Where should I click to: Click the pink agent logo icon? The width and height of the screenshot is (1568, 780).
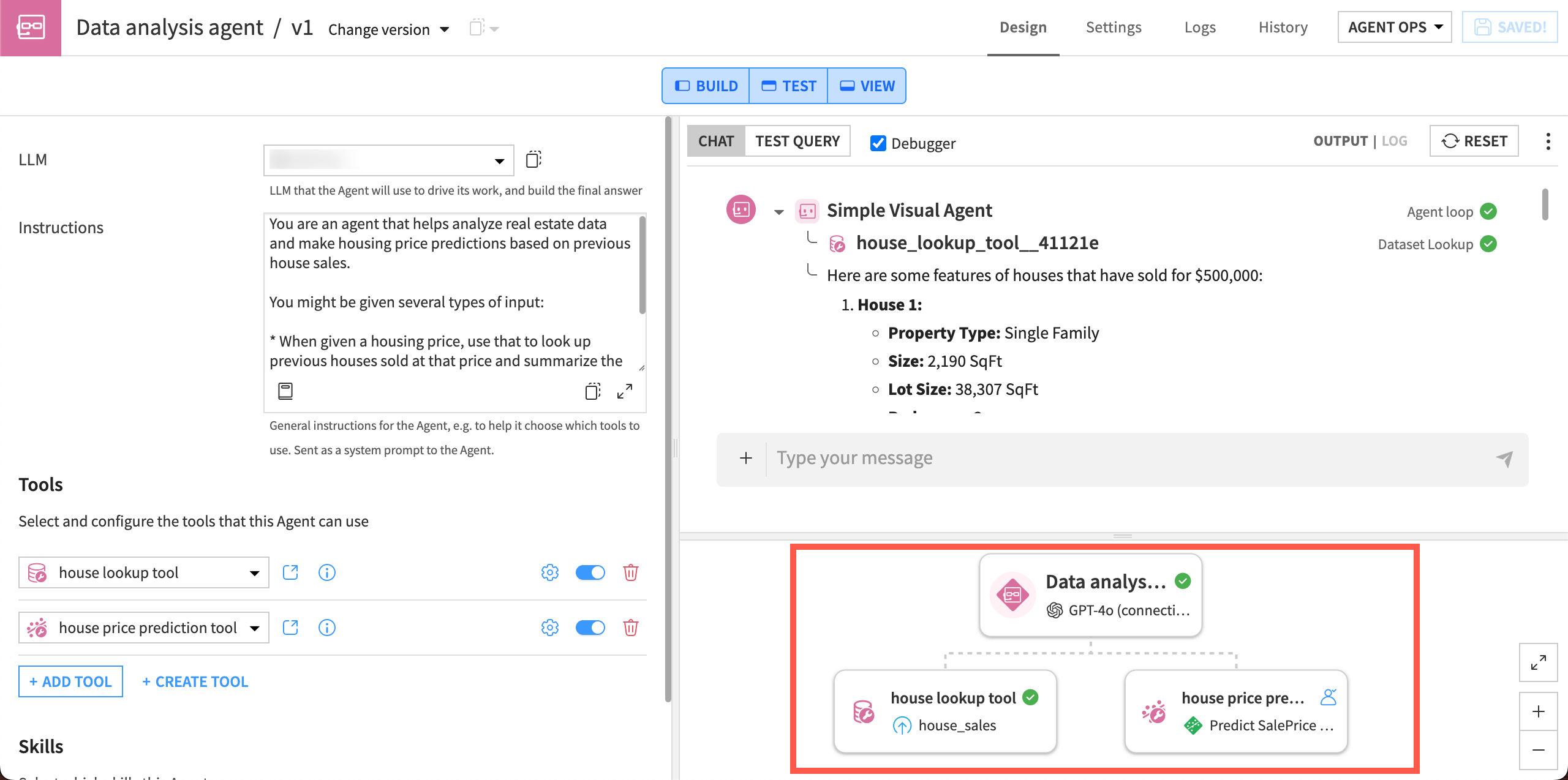(x=31, y=28)
